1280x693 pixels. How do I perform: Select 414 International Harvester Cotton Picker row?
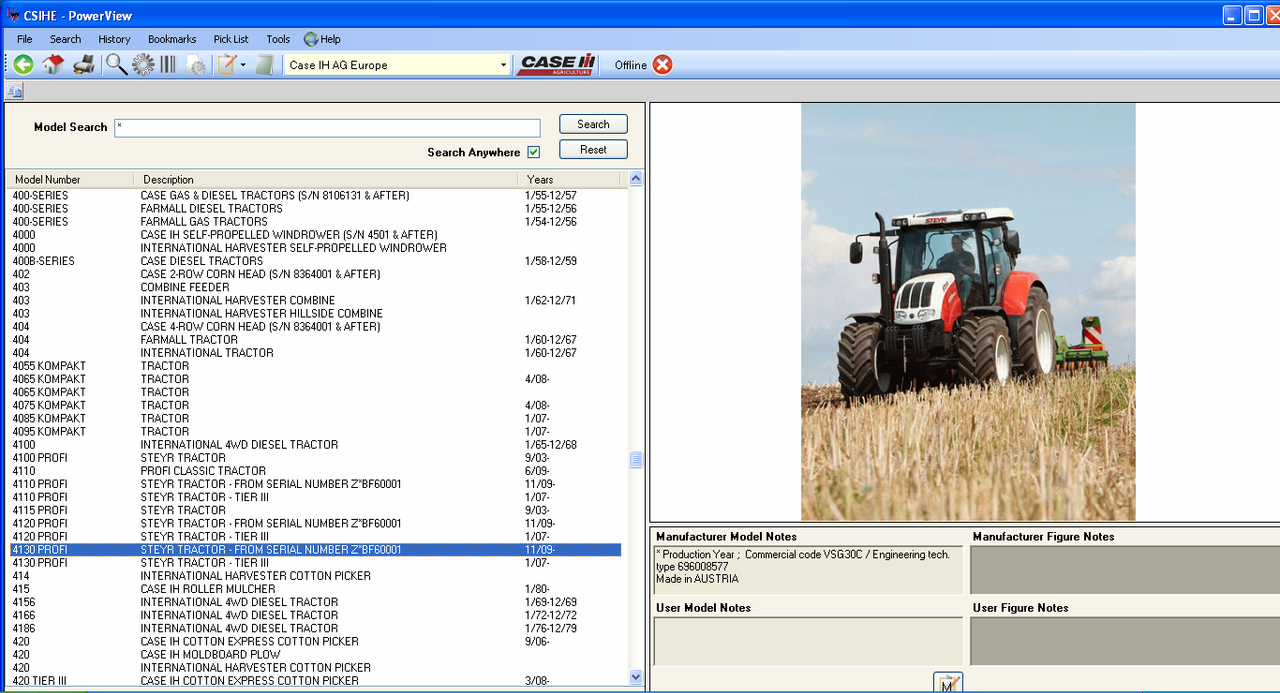pyautogui.click(x=314, y=576)
